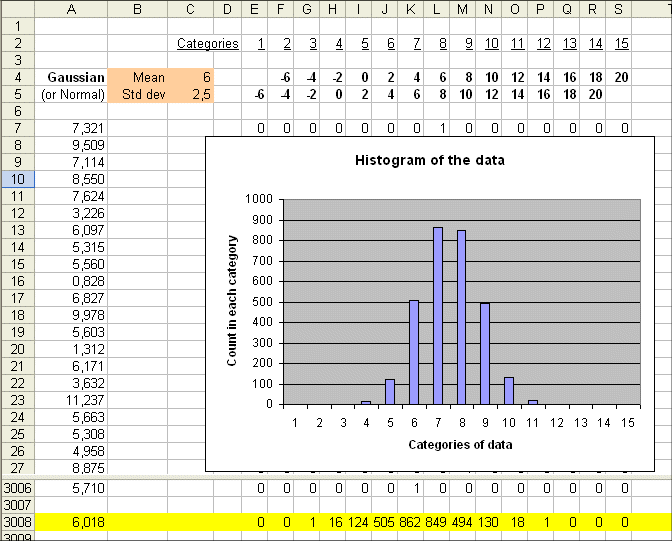Select the row 3008 header
The width and height of the screenshot is (672, 541).
pos(17,522)
